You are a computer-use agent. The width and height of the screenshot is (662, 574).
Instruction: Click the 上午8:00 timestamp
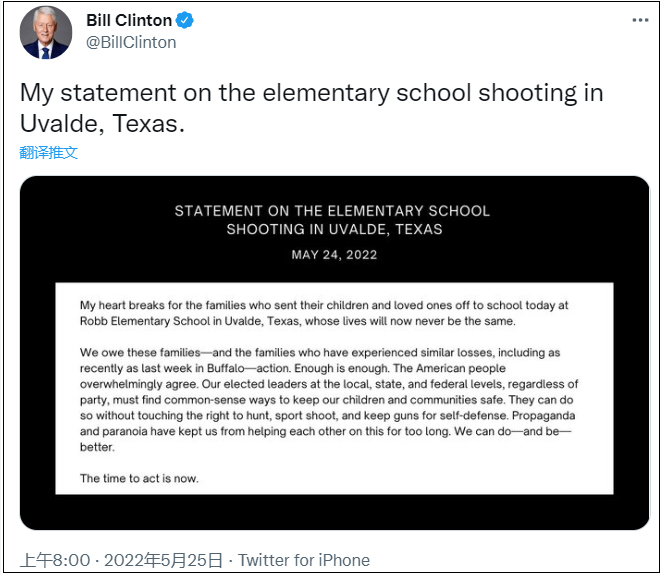56,560
